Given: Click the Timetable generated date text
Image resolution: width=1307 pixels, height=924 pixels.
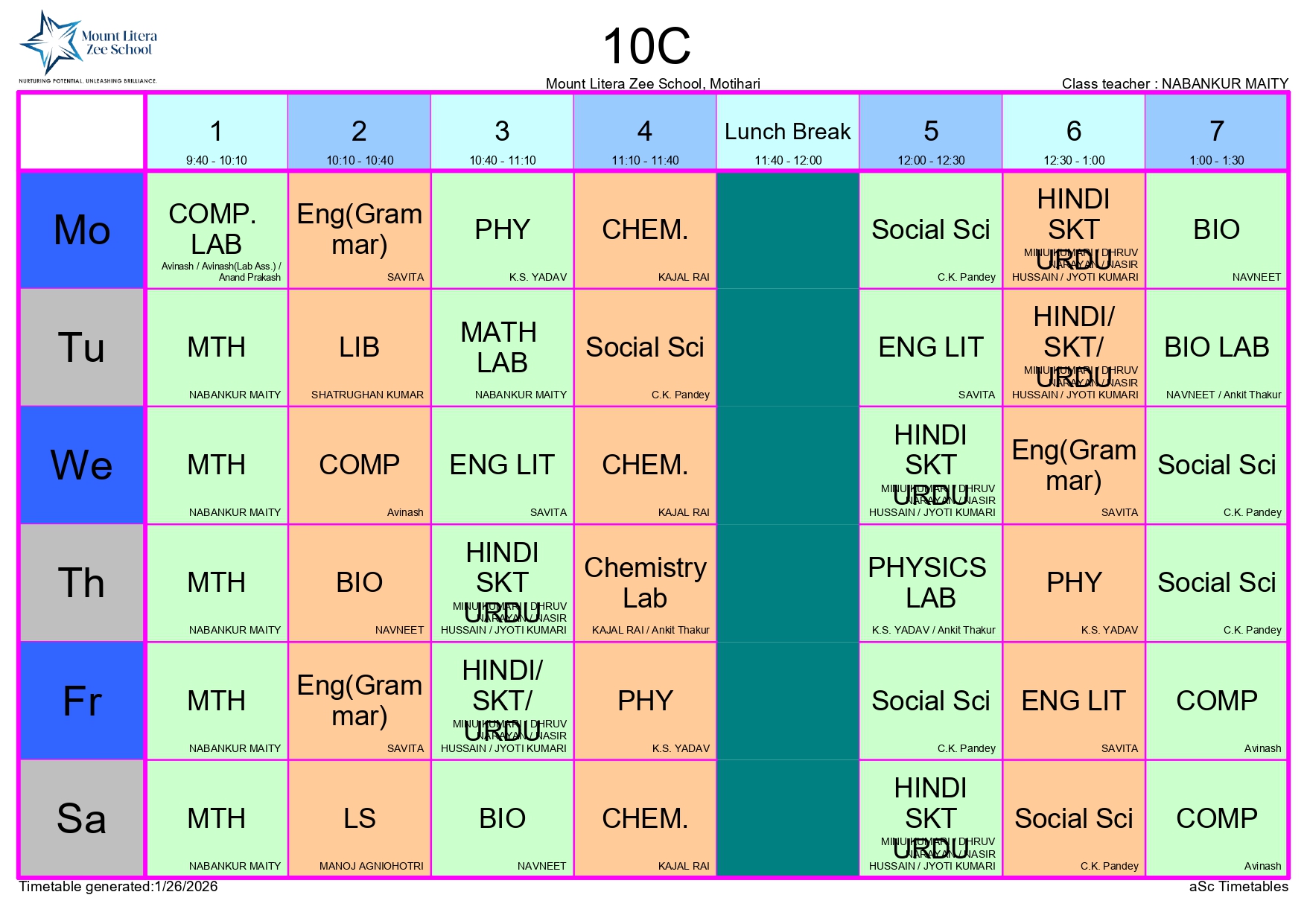Looking at the screenshot, I should 118,887.
